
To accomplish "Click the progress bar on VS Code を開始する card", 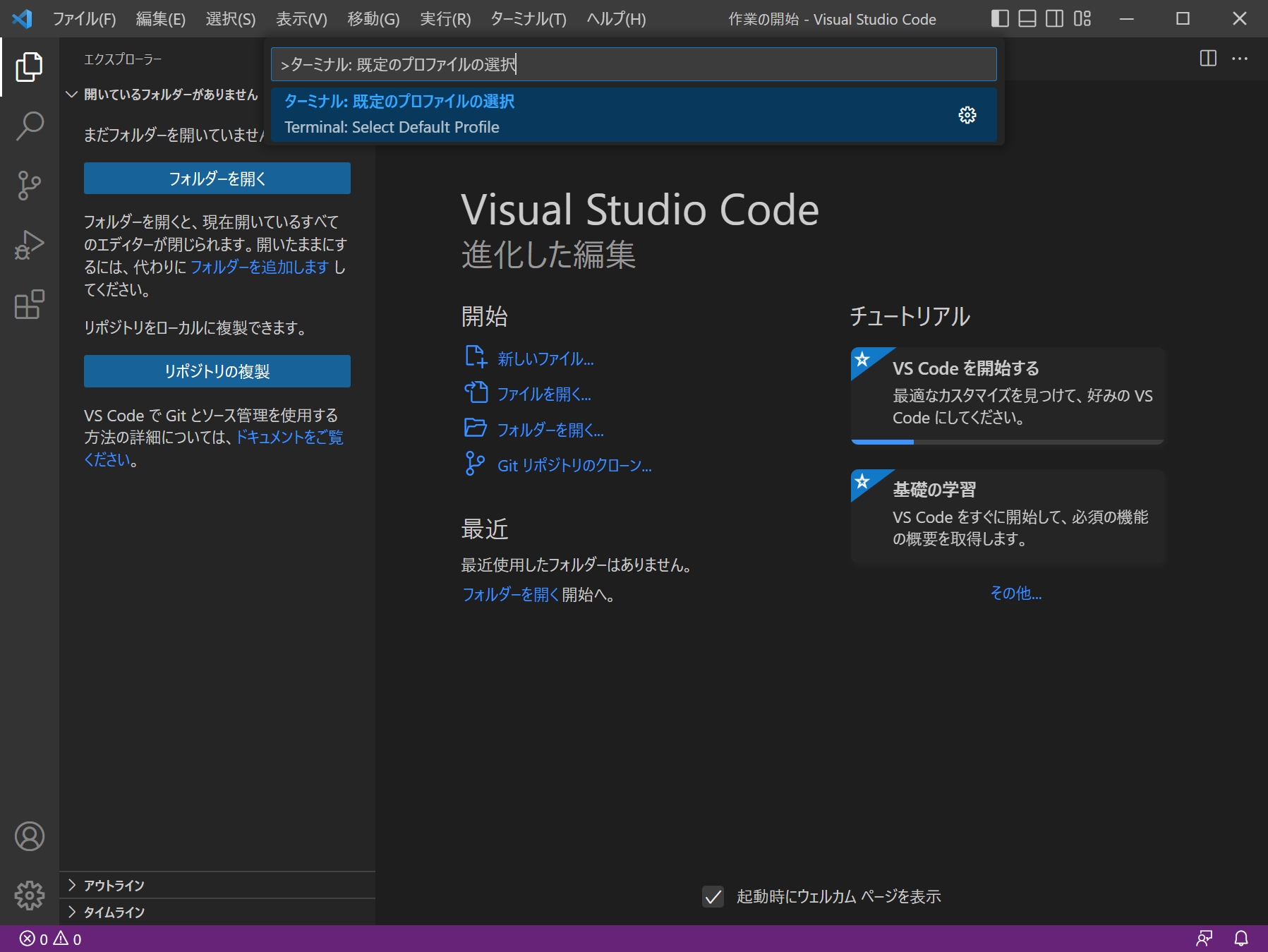I will tap(1008, 442).
